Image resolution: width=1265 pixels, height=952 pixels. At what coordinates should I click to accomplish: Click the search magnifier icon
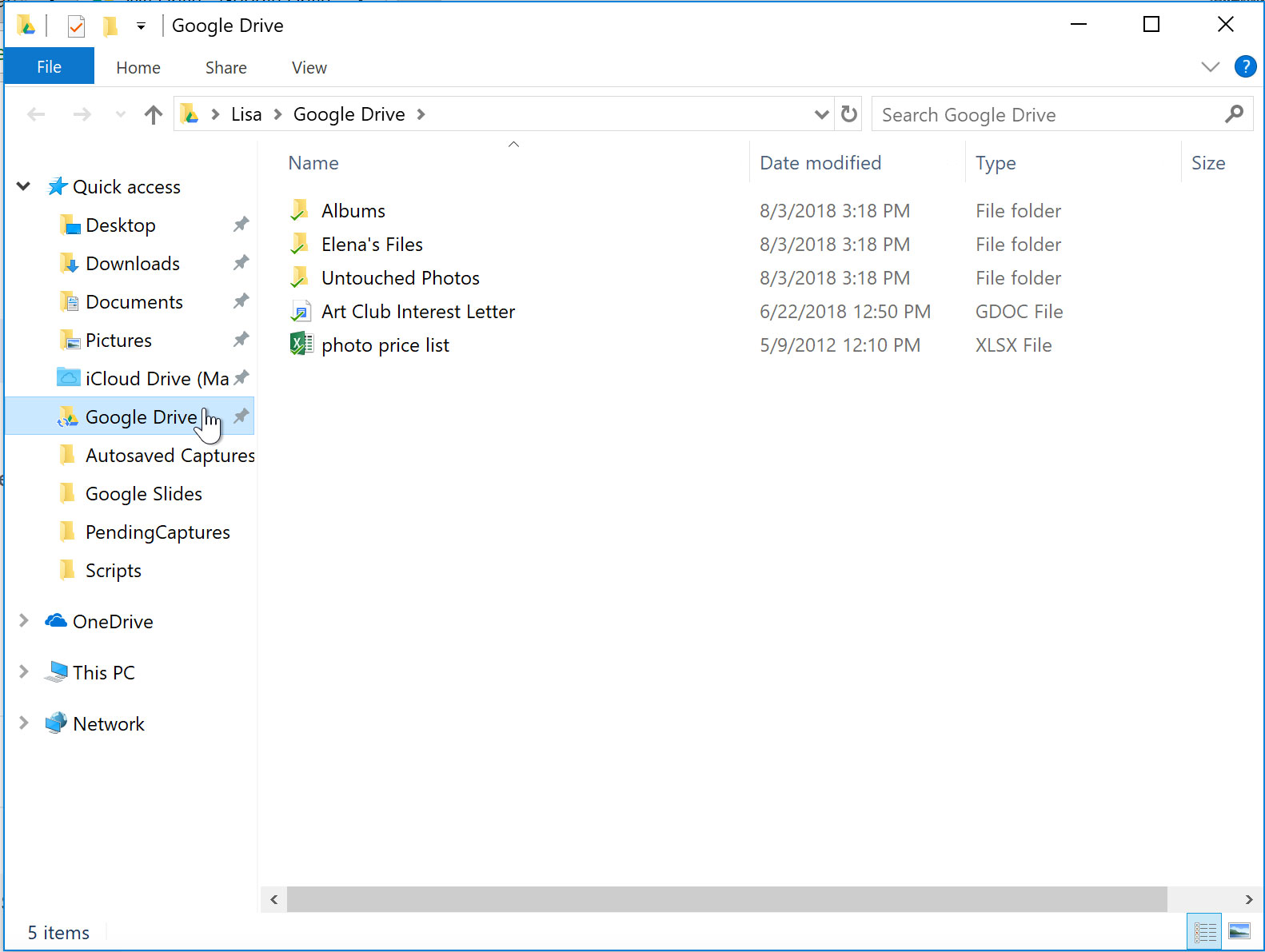(x=1234, y=114)
